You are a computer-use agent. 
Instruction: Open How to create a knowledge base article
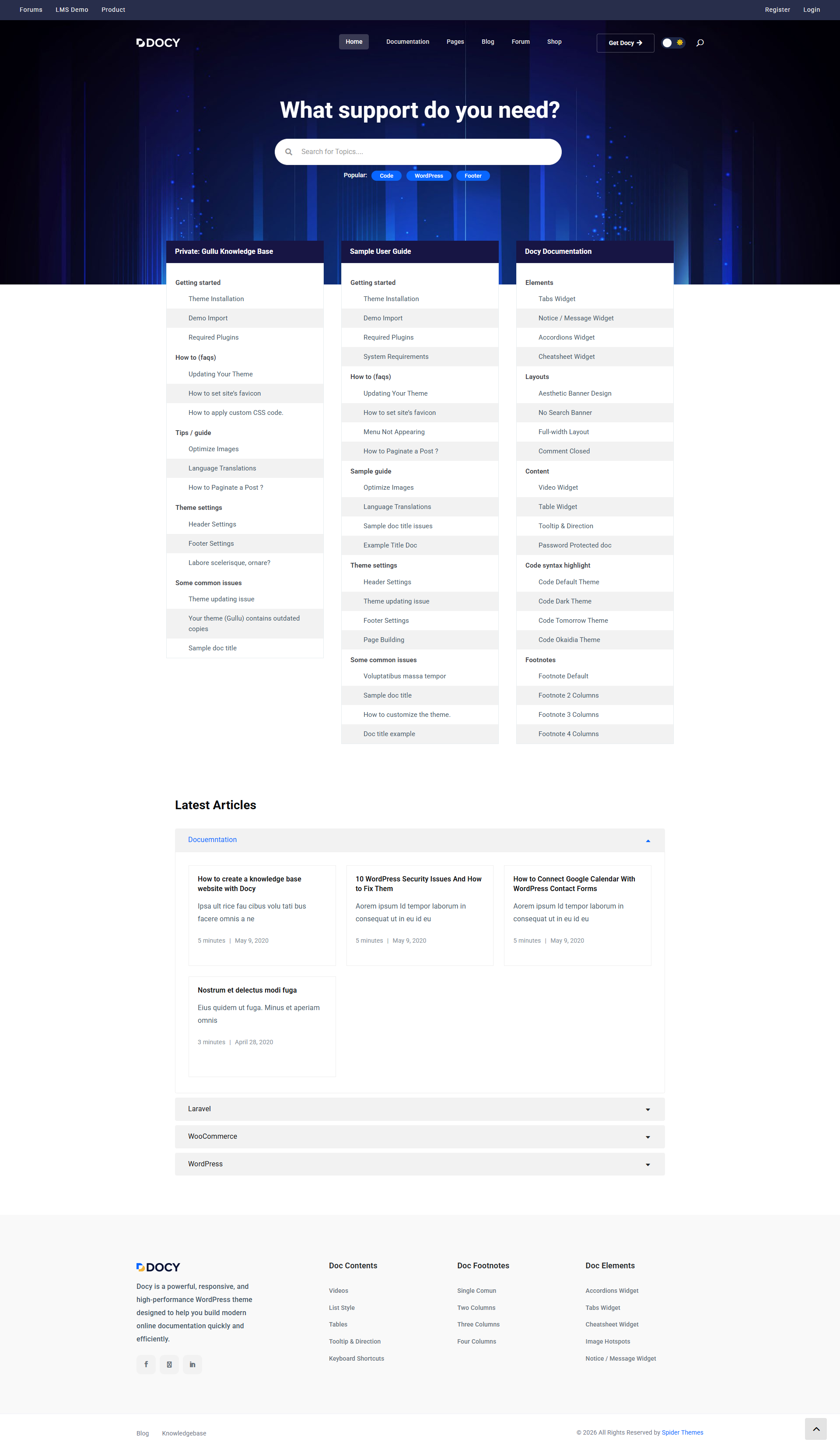(x=250, y=884)
